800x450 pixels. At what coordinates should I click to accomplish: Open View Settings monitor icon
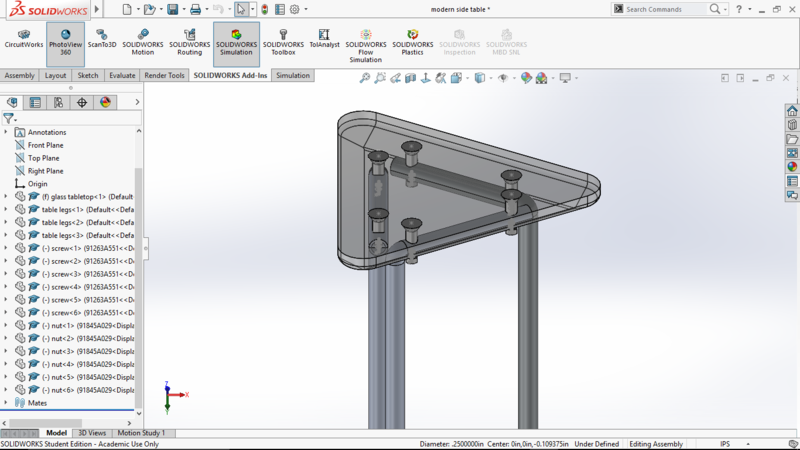pyautogui.click(x=565, y=78)
